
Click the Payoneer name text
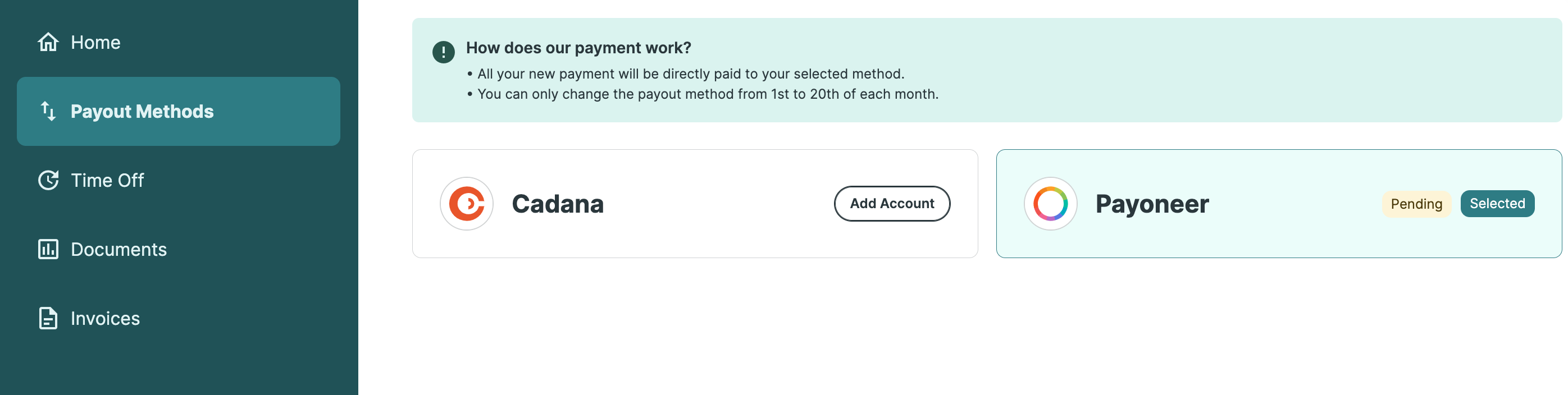click(1152, 204)
